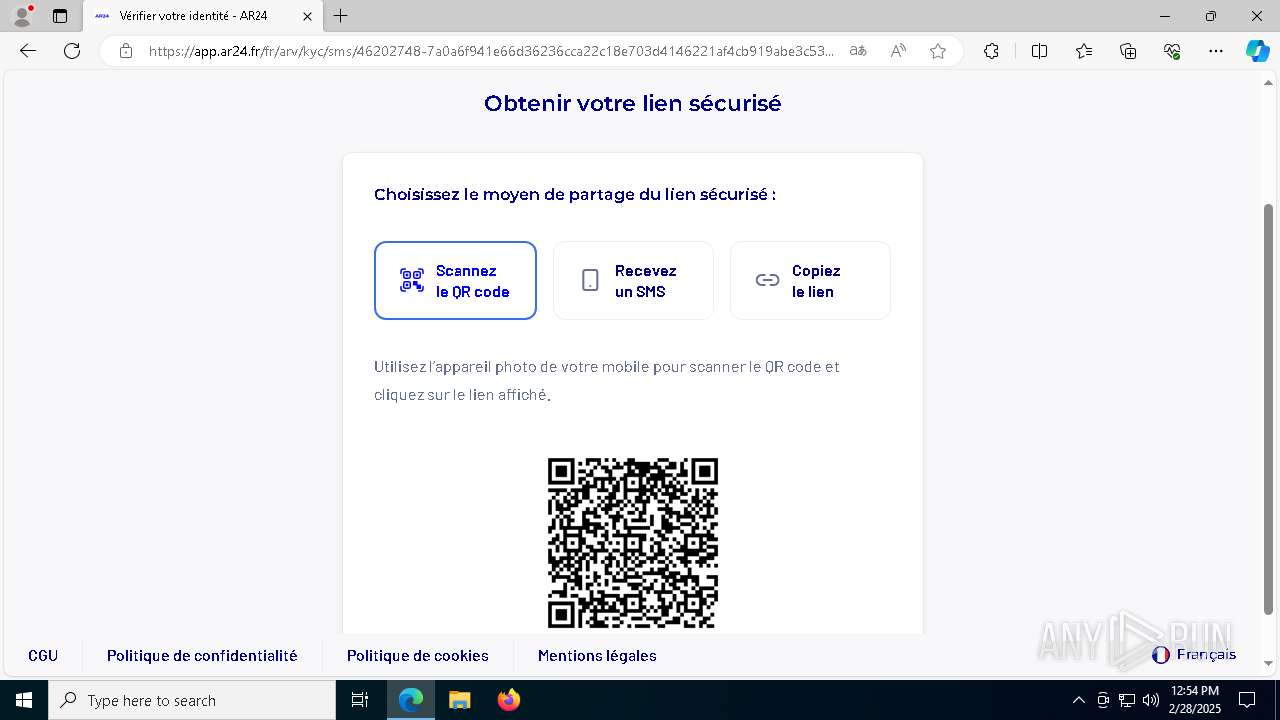Click the chain link icon
Viewport: 1280px width, 720px height.
point(767,280)
